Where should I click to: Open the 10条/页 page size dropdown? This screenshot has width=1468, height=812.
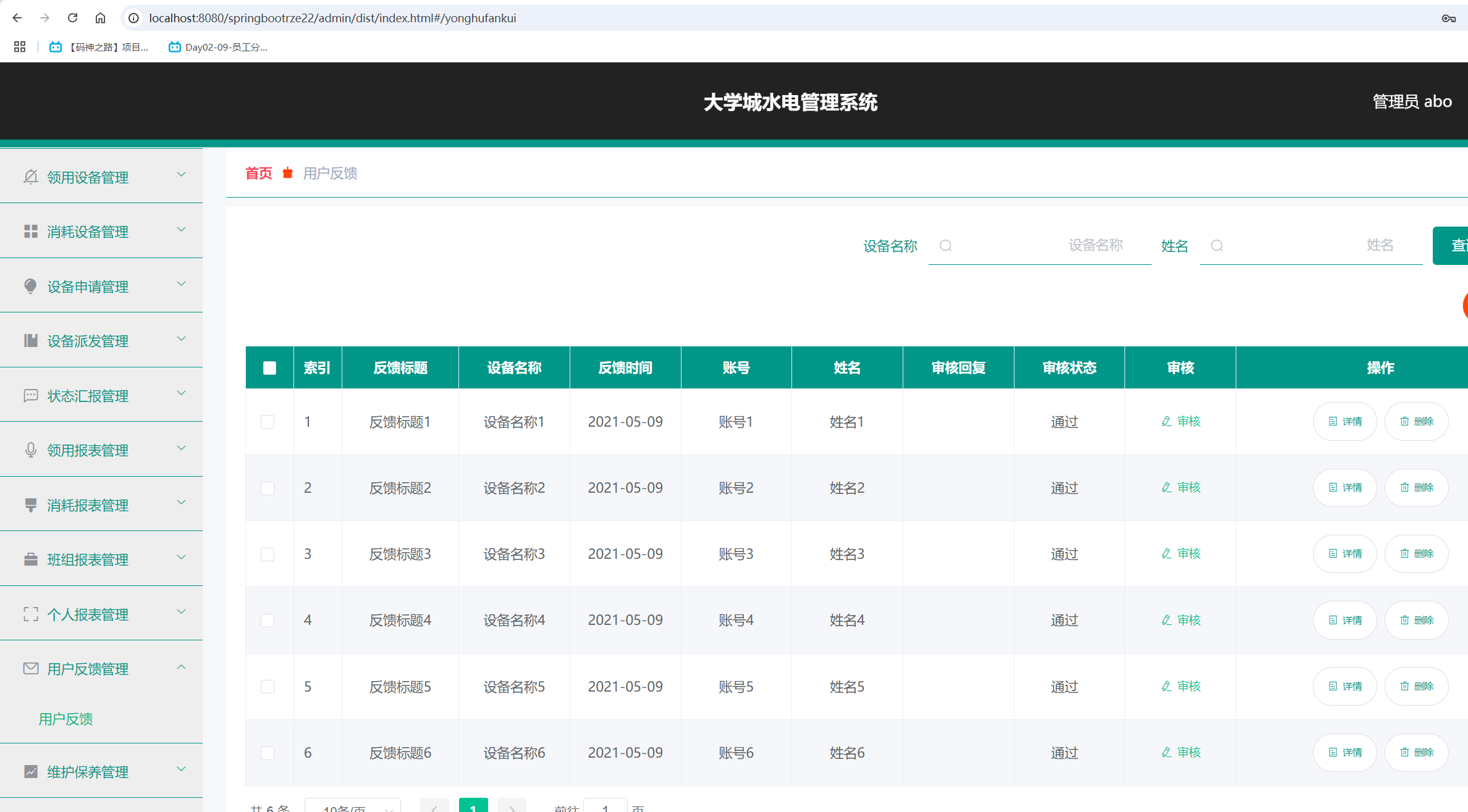click(x=352, y=808)
